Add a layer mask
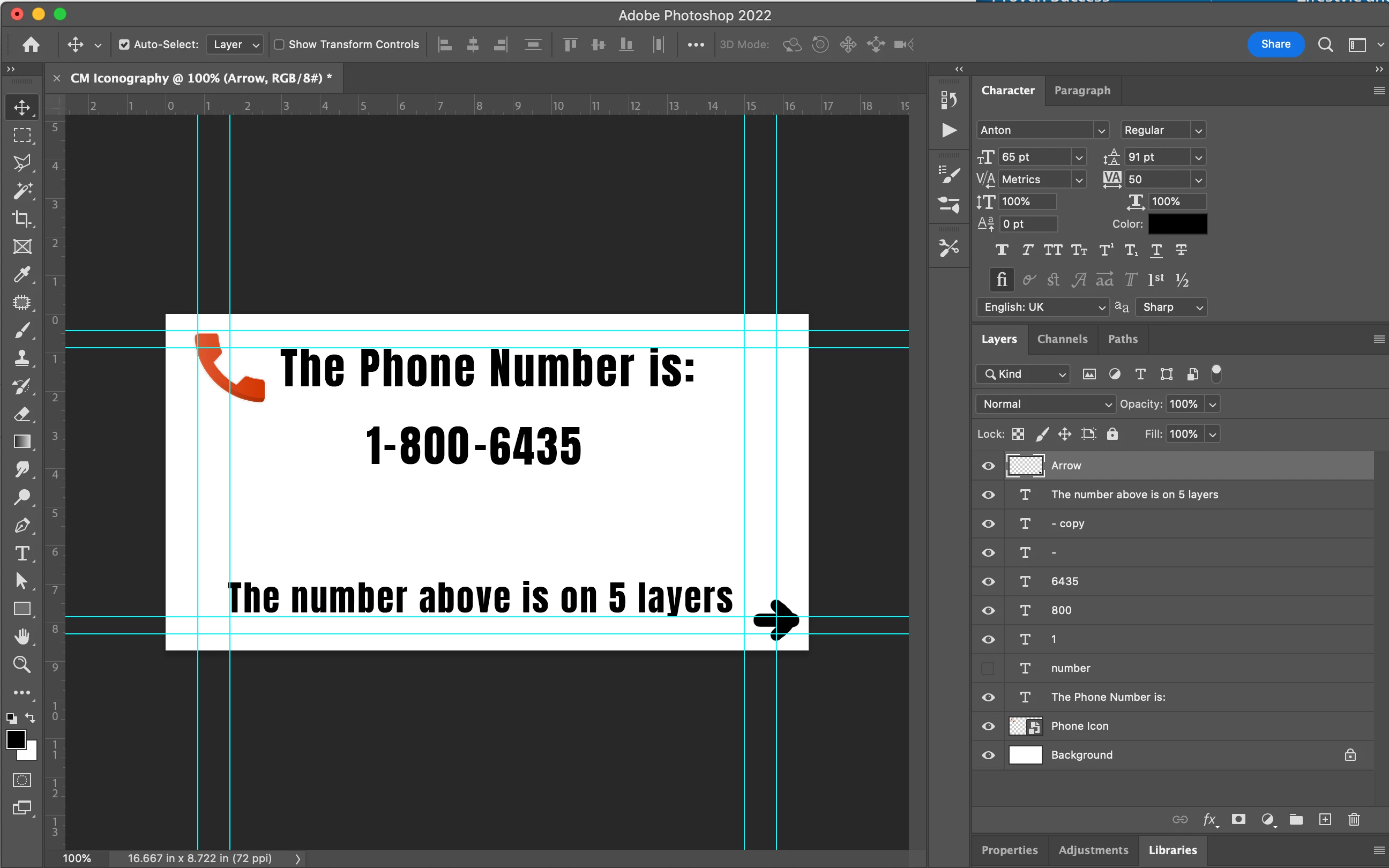Screen dimensions: 1389x868 click(x=1238, y=819)
